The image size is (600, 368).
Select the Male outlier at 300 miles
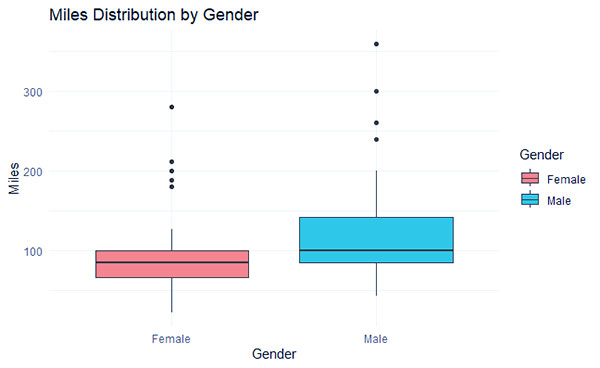tap(377, 91)
